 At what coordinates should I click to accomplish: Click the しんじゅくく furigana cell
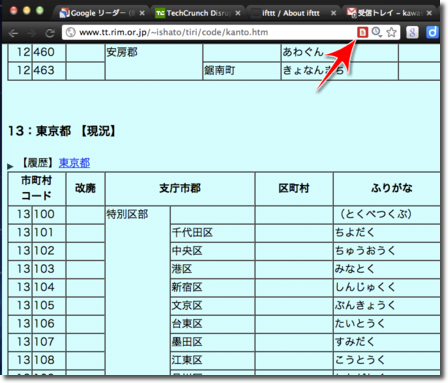(x=387, y=287)
